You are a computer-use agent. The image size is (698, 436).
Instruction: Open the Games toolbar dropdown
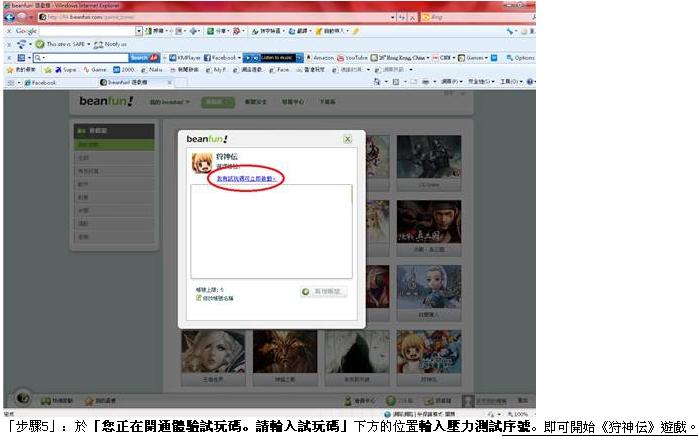pos(486,58)
